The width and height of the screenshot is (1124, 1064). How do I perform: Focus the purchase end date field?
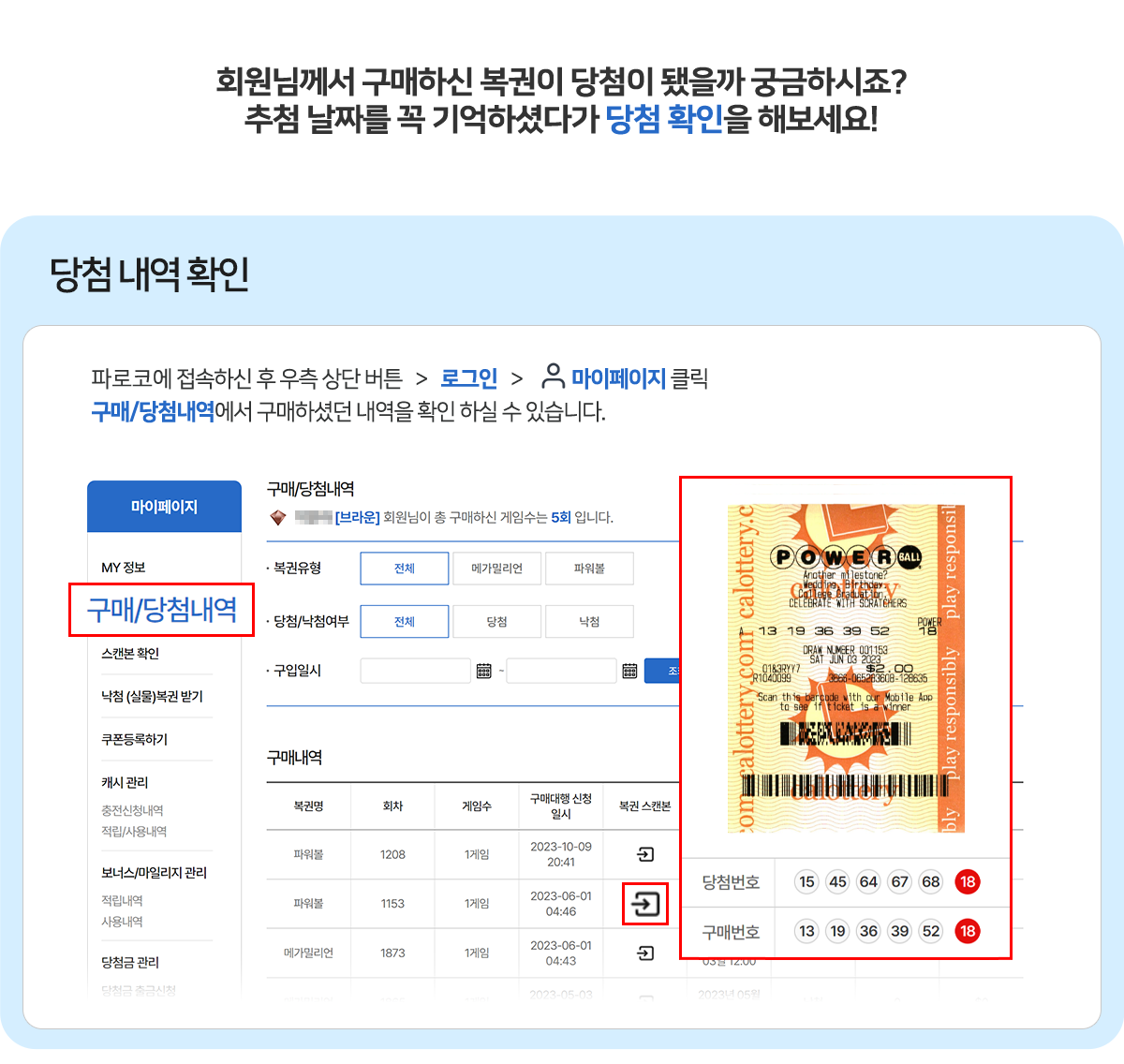[561, 671]
